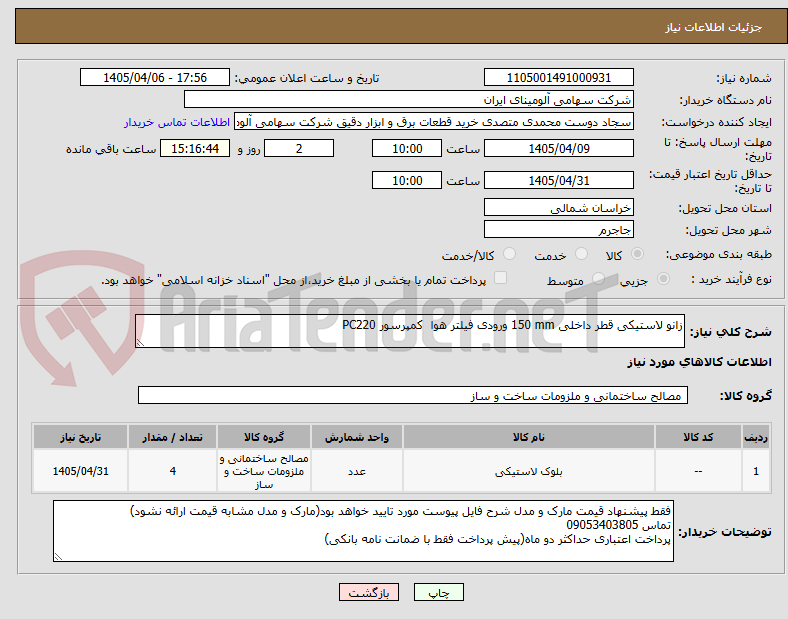788x619 pixels.
Task: Open the اطلاعات تماس خریدار contact link
Action: (177, 122)
